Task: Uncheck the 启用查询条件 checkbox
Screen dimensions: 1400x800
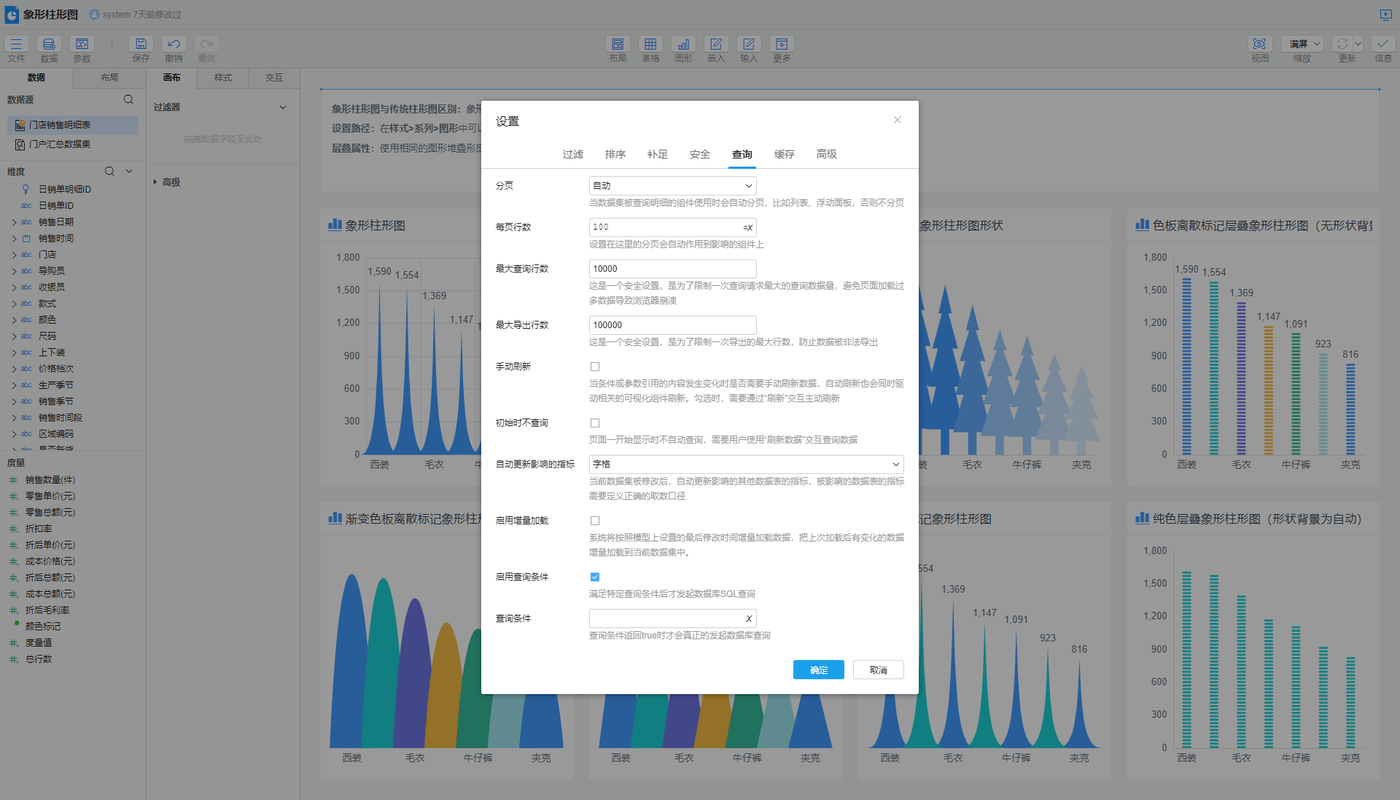Action: (595, 577)
